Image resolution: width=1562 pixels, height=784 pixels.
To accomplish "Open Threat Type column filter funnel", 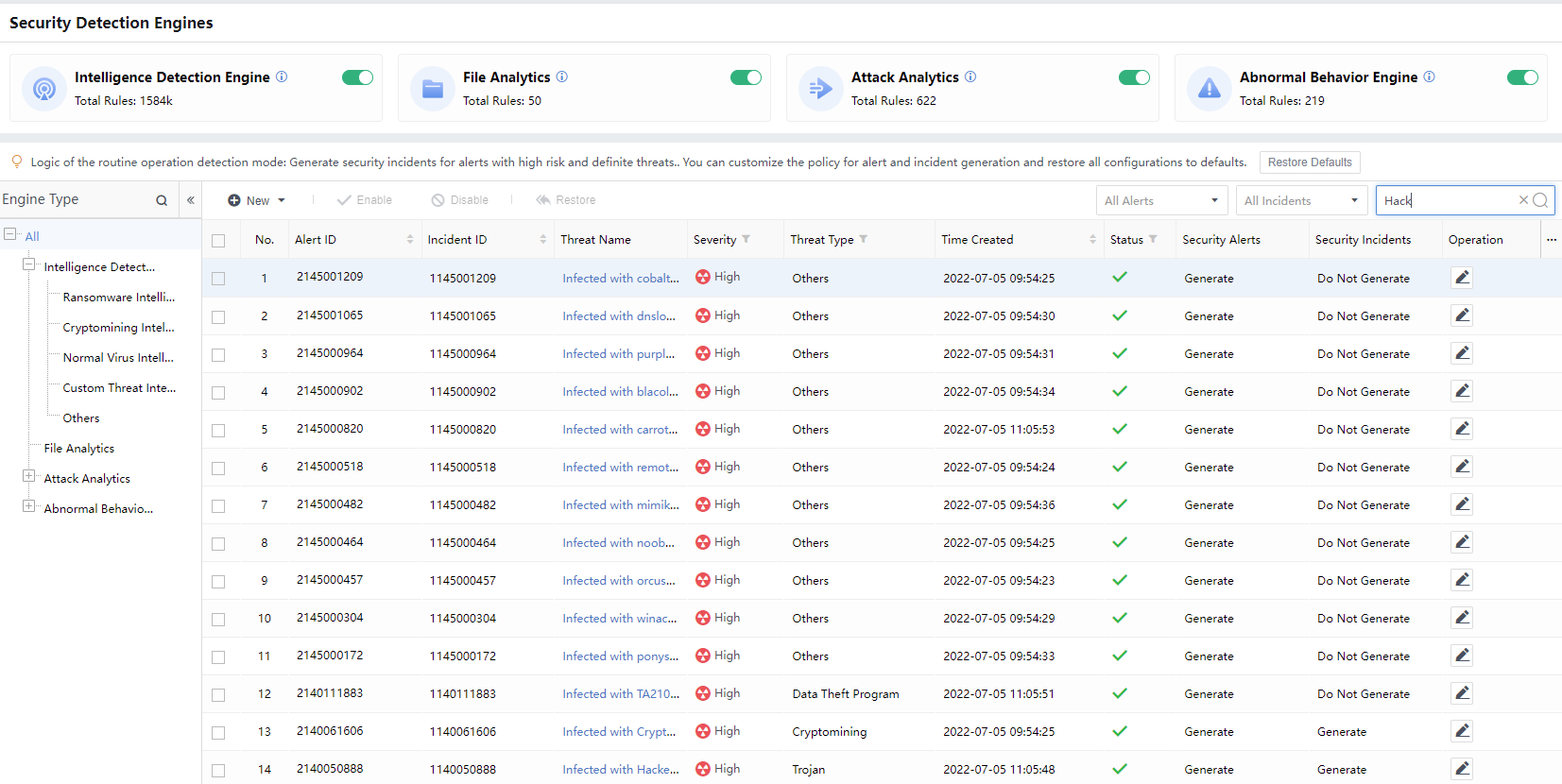I will [864, 240].
